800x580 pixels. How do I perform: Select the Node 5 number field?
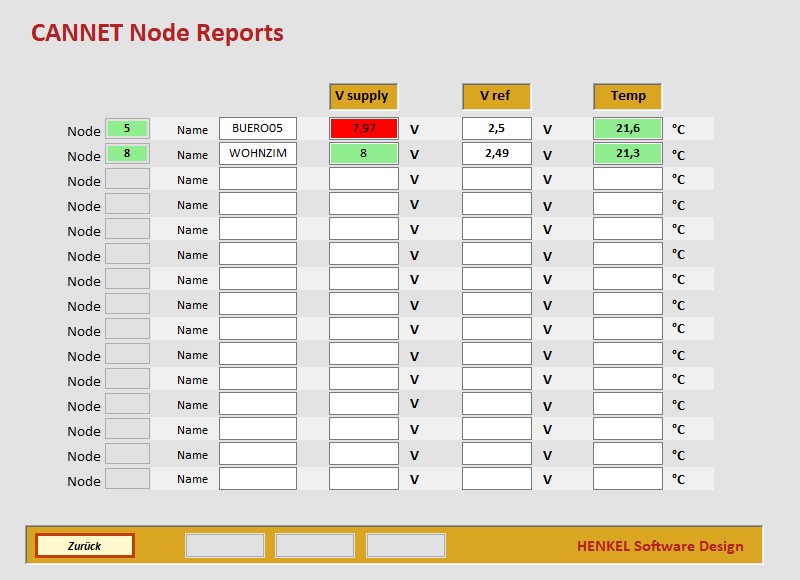coord(129,130)
